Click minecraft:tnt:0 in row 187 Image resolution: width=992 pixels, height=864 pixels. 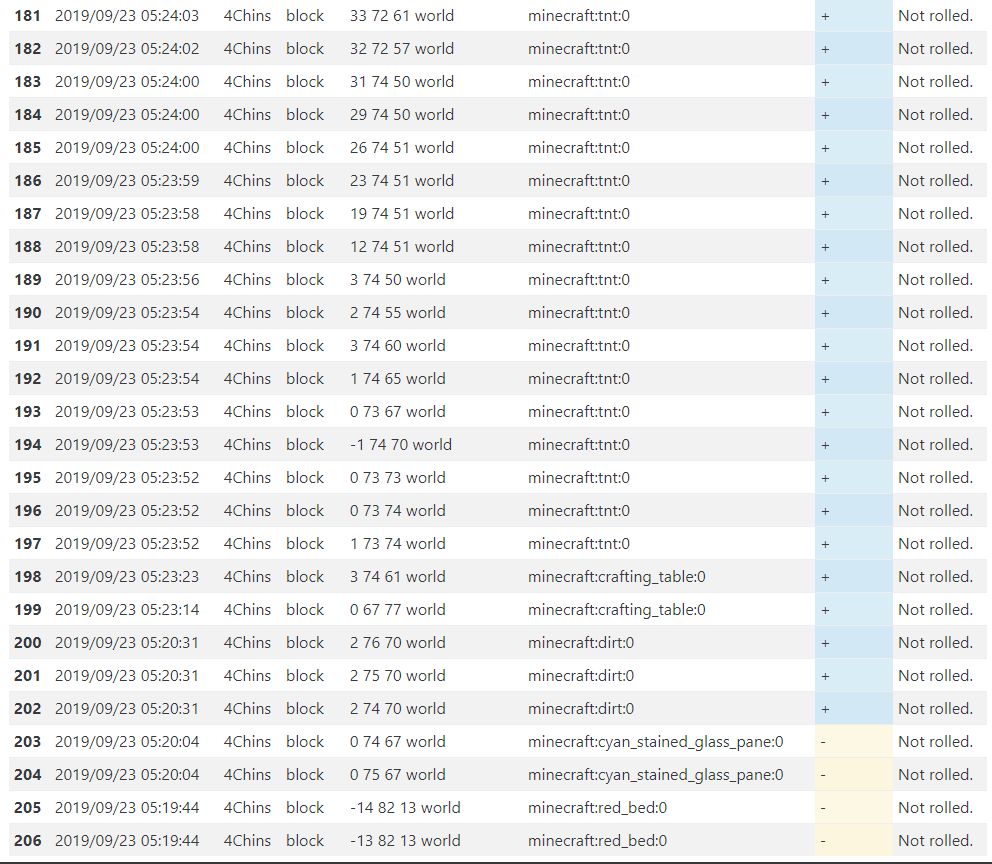[579, 213]
